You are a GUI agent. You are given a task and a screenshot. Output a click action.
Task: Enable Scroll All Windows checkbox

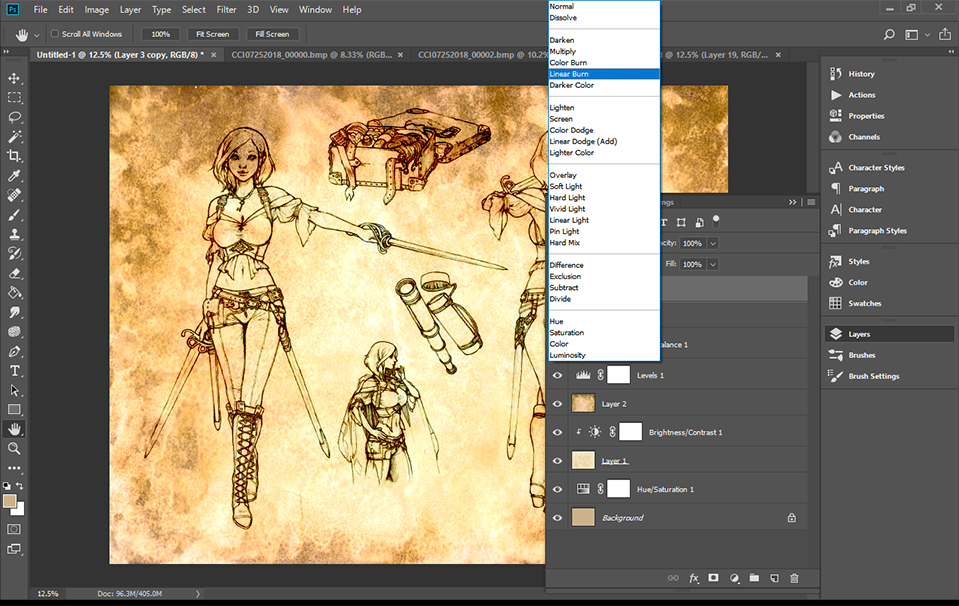[x=55, y=34]
